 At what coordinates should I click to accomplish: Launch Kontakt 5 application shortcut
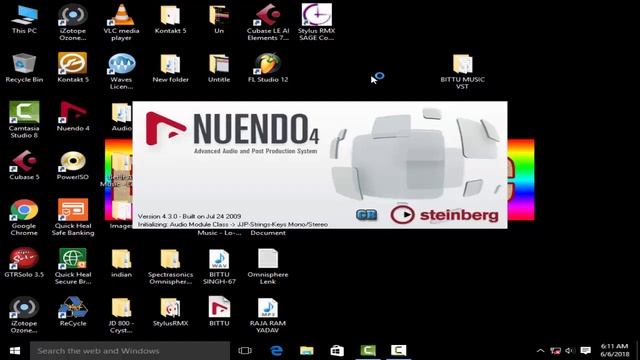pyautogui.click(x=73, y=68)
